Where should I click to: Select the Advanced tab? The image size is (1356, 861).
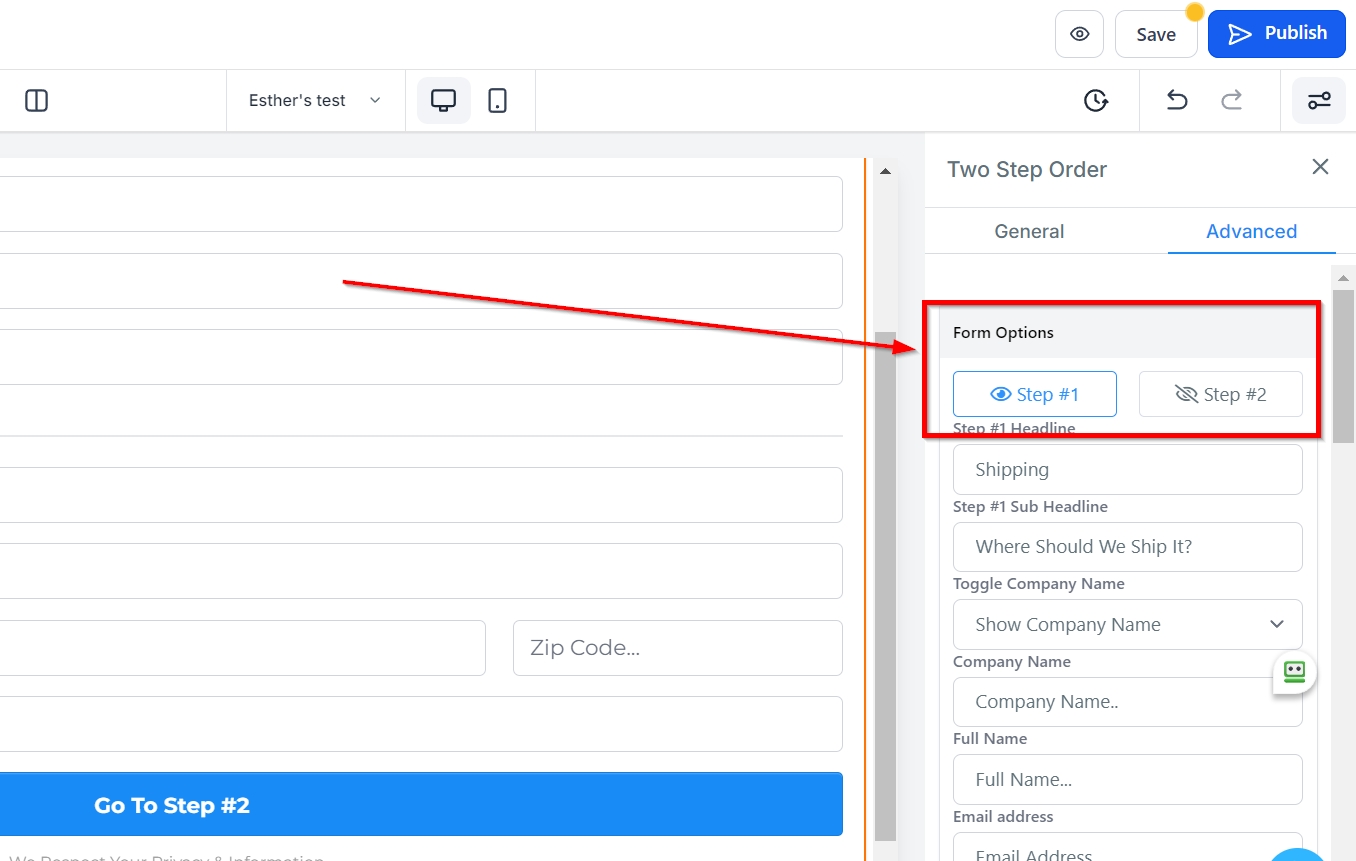click(x=1251, y=231)
